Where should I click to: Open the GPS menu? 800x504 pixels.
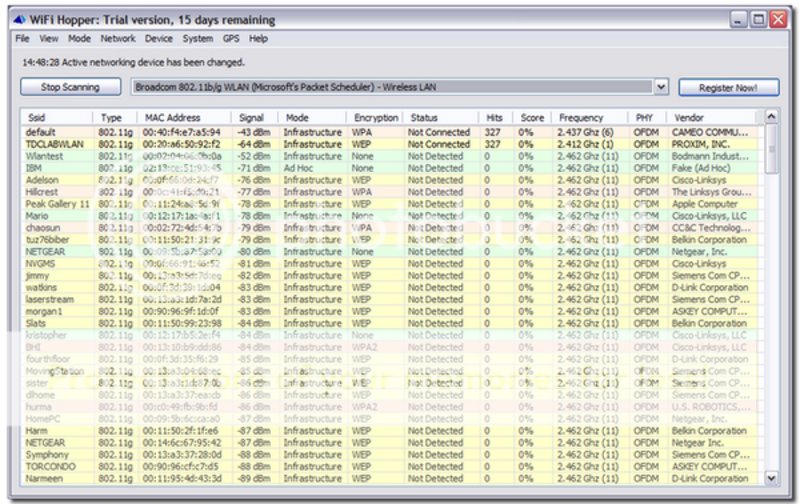pos(231,38)
